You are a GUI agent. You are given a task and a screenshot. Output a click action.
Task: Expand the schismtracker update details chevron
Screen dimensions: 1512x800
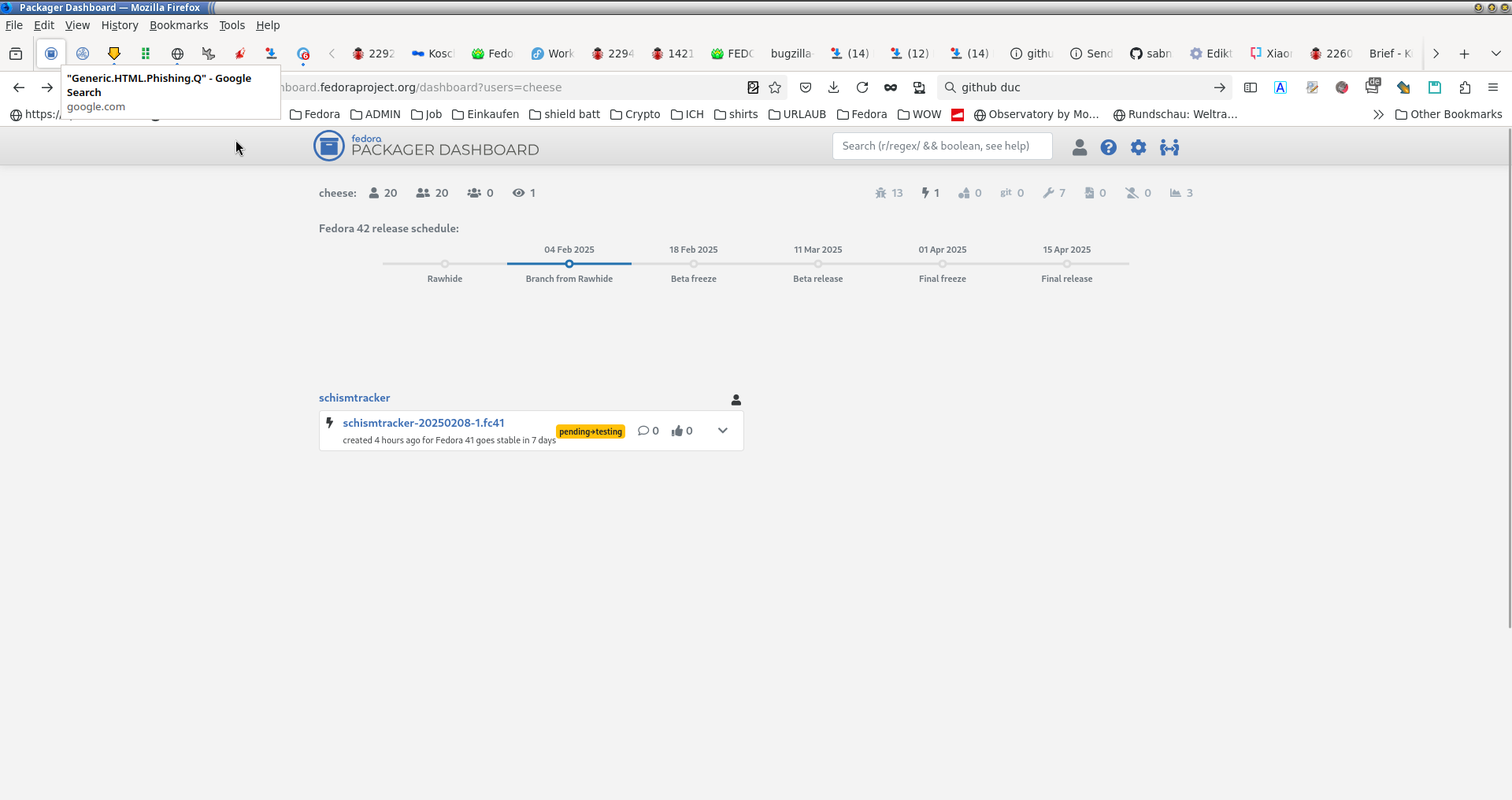(723, 431)
